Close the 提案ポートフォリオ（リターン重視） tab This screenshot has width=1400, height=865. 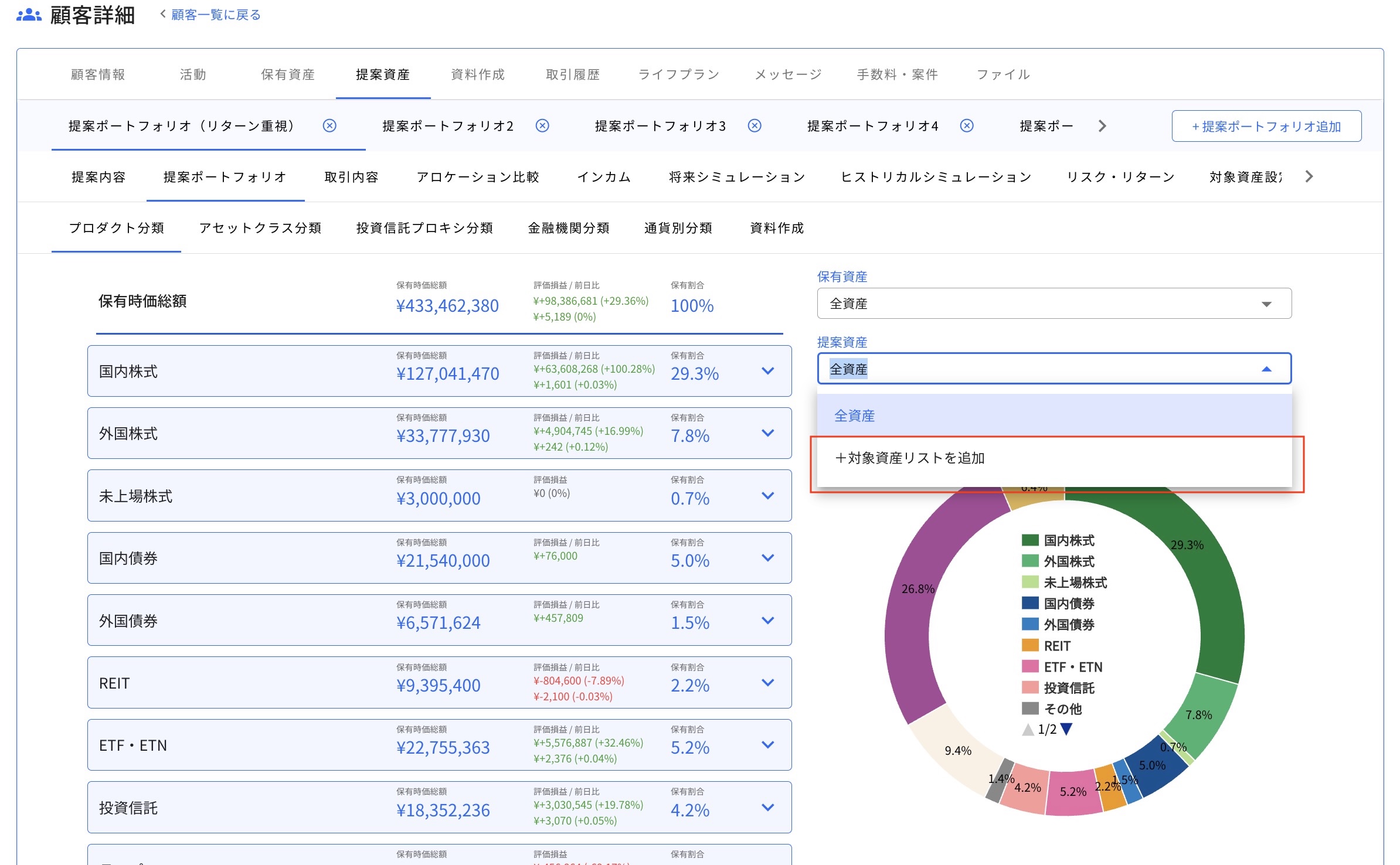tap(330, 125)
